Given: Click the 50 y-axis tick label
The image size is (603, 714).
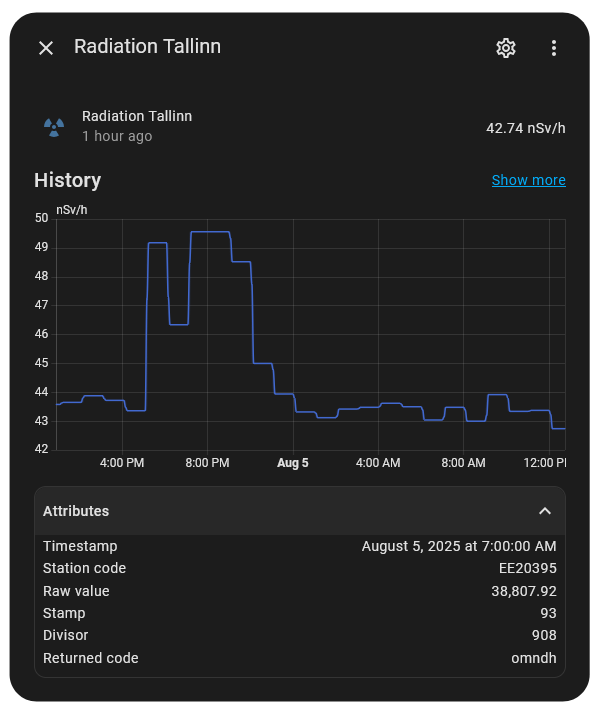Looking at the screenshot, I should pos(41,218).
